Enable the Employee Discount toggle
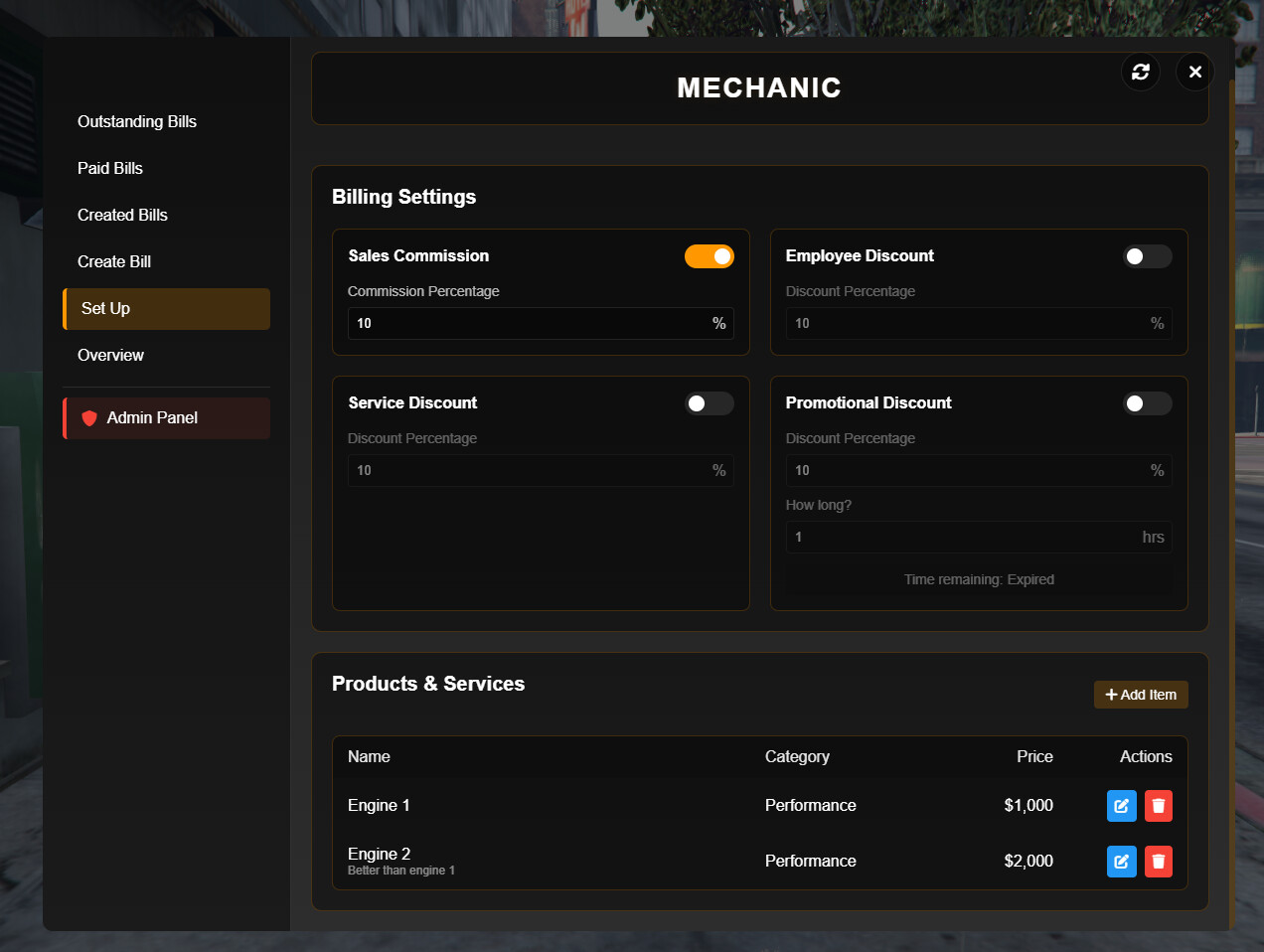Screen dimensions: 1264x952 [1147, 255]
